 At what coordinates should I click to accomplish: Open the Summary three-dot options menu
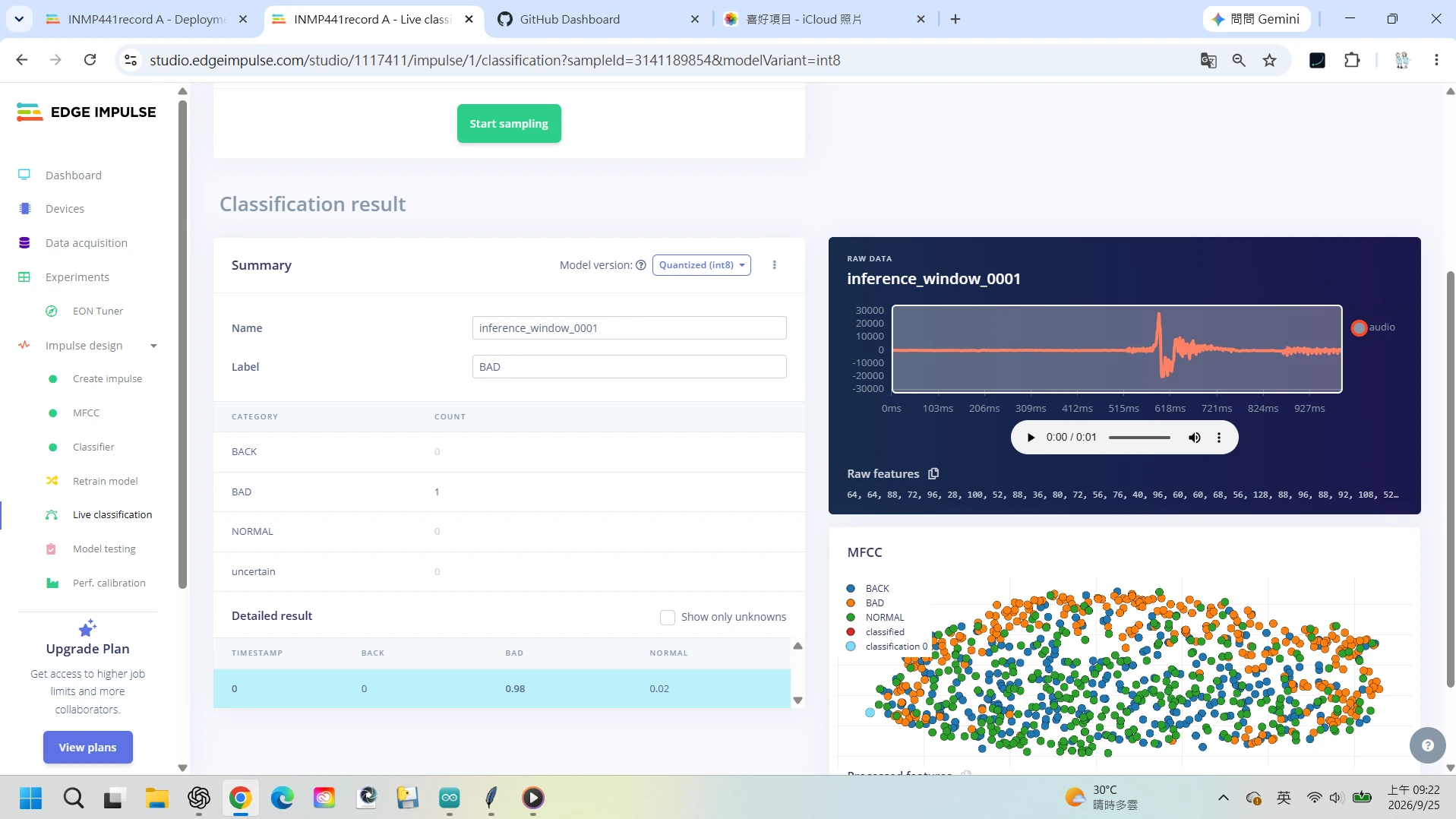[774, 265]
